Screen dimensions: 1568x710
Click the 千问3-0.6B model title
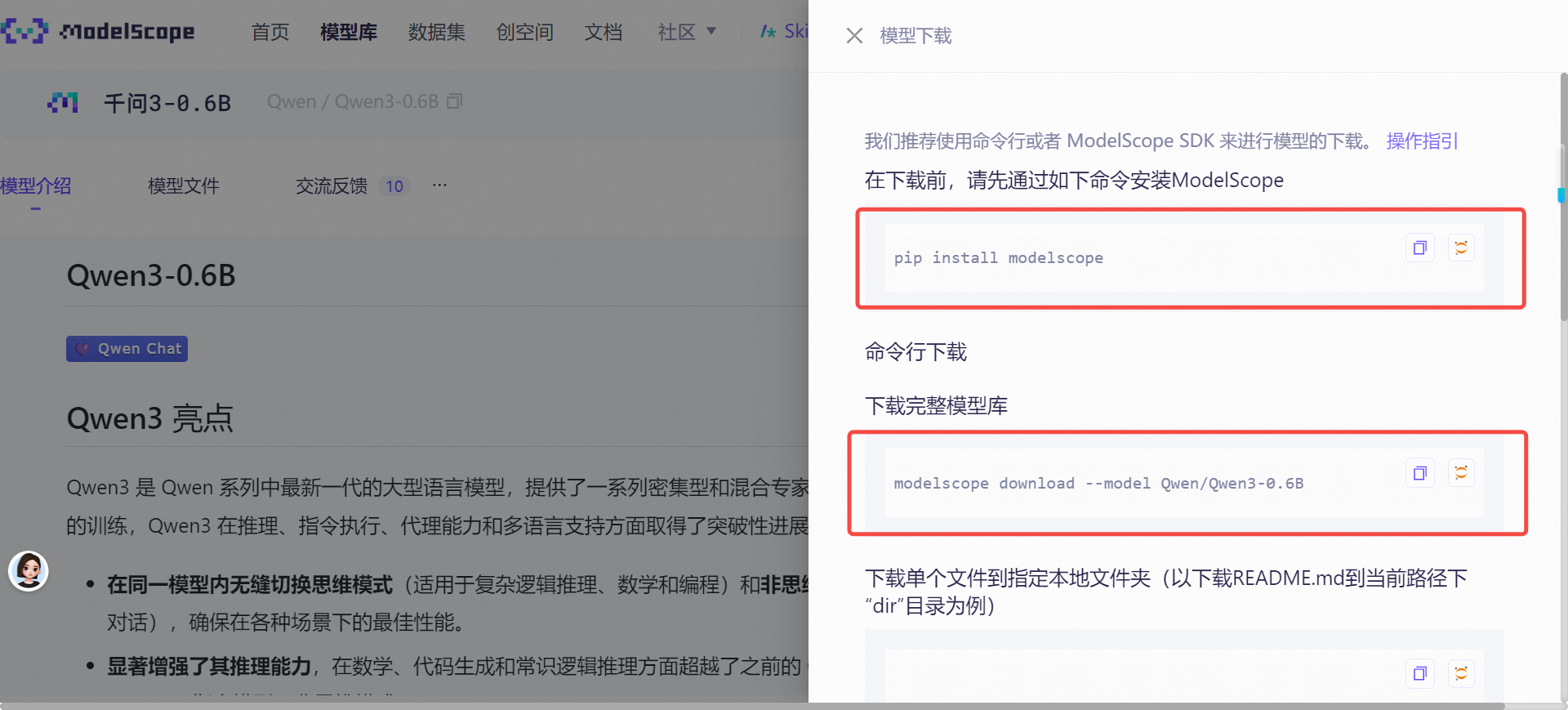coord(167,103)
